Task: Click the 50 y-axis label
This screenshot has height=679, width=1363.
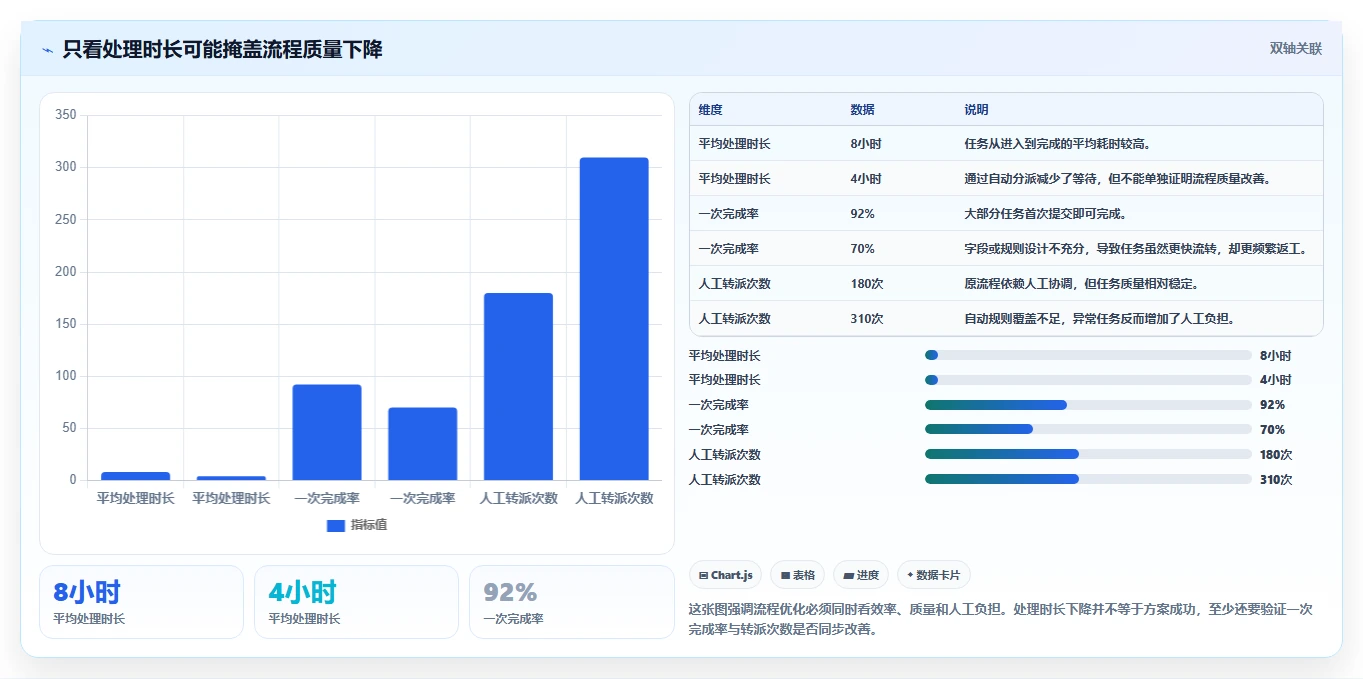Action: (69, 428)
